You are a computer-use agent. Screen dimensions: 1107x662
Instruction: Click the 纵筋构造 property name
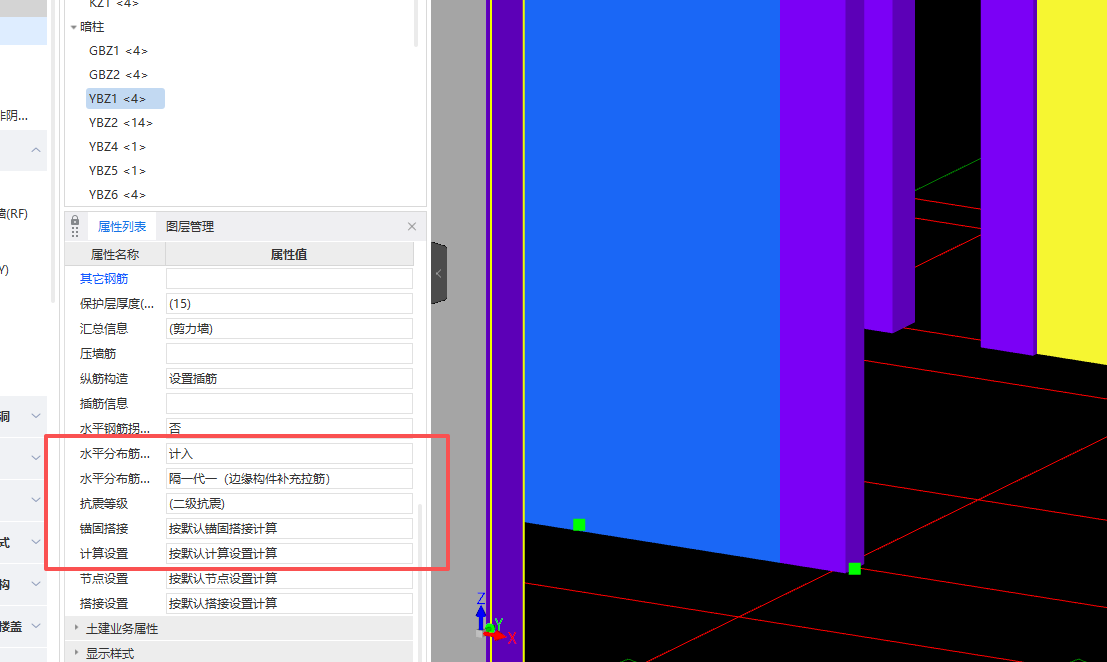pos(104,379)
